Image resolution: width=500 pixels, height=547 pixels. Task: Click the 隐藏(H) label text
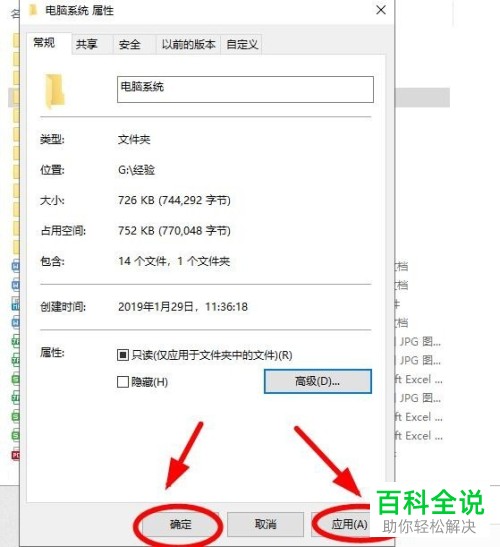click(x=149, y=382)
